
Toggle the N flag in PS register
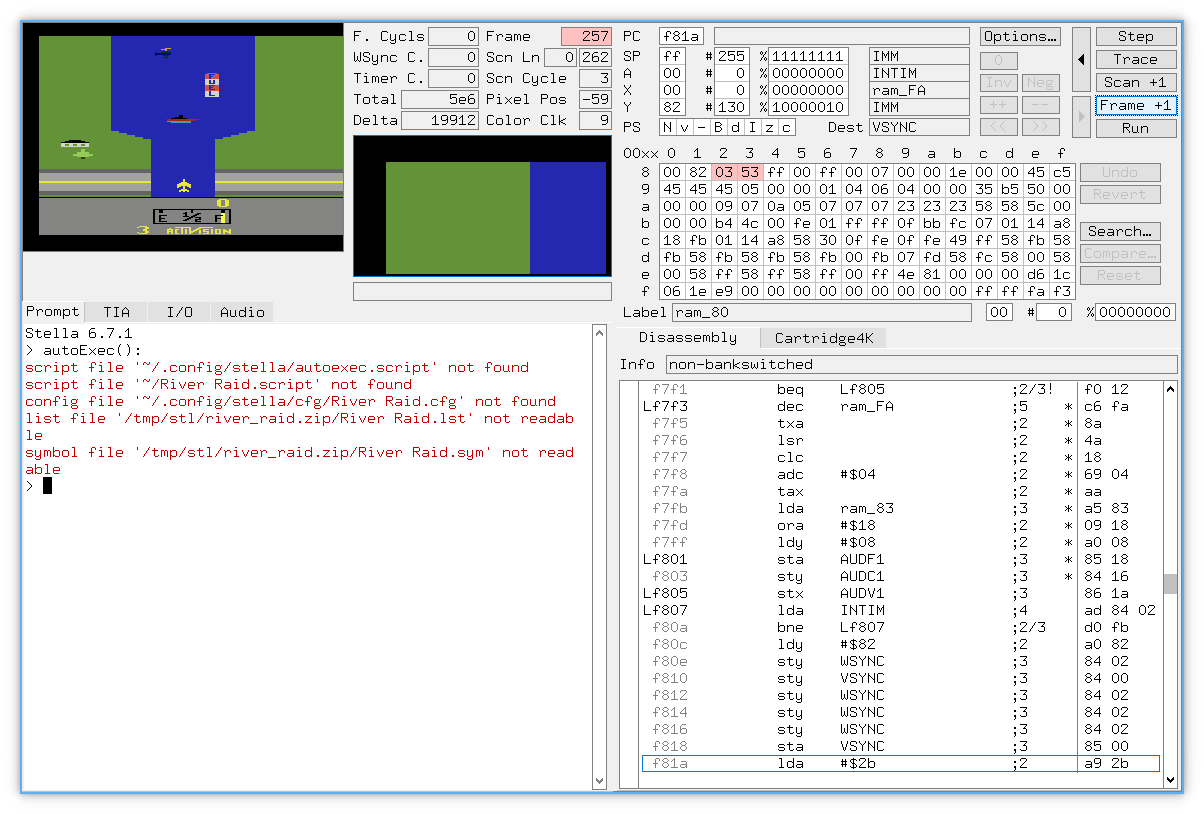point(668,127)
